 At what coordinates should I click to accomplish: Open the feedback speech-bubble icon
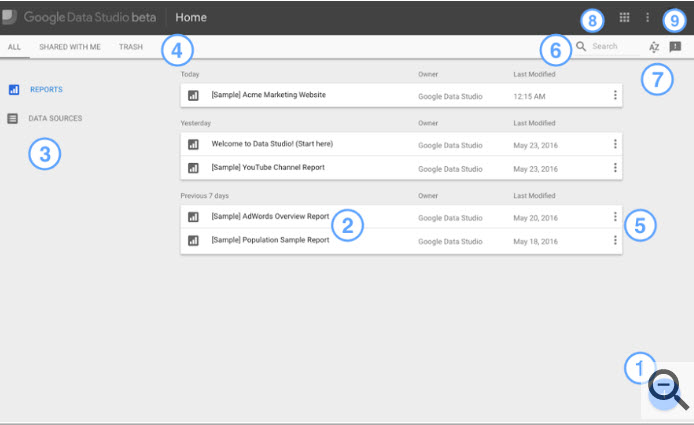click(675, 46)
